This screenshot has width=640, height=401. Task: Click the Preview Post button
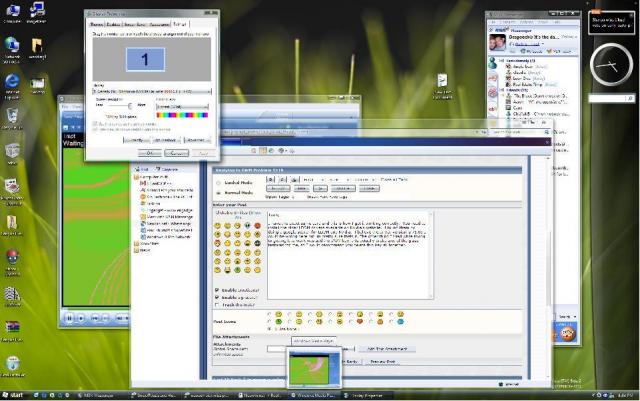point(382,361)
